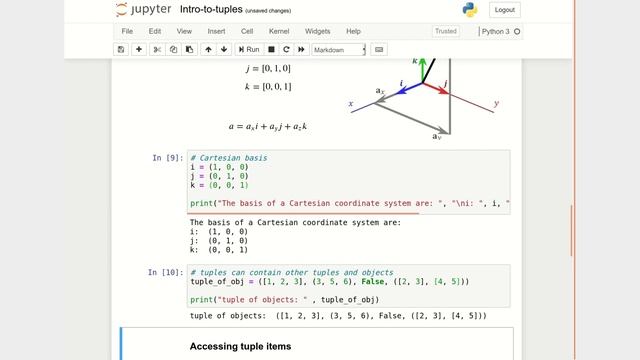Click the Trusted notebook indicator

(x=446, y=31)
